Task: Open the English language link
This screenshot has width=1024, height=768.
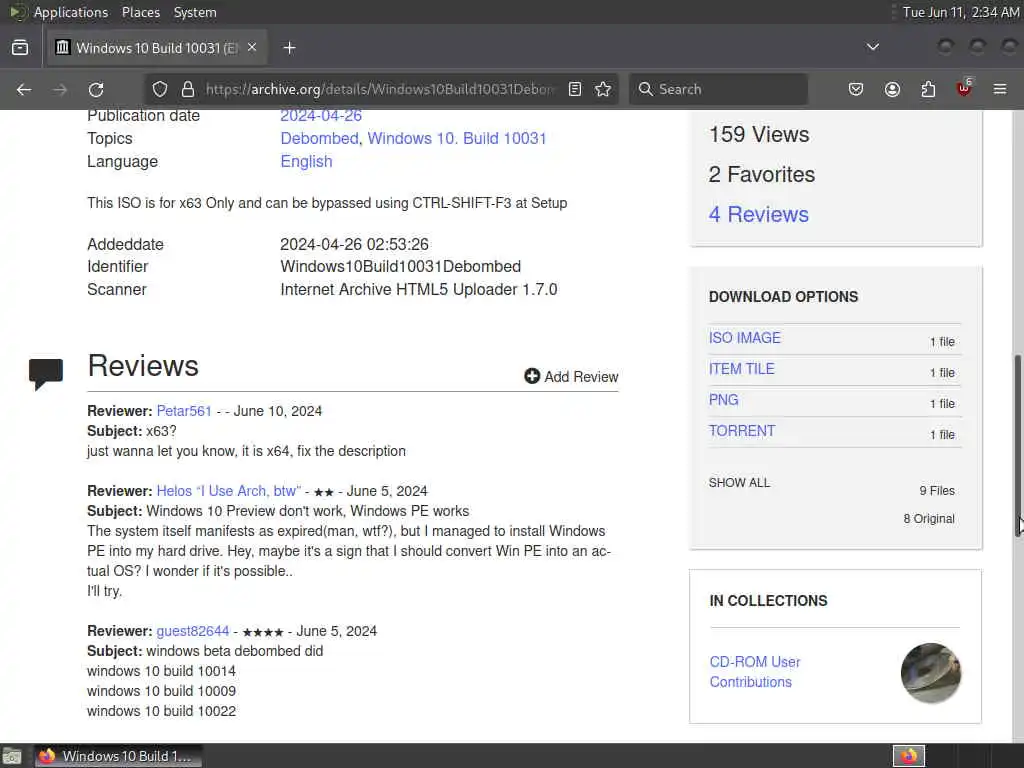Action: pos(306,161)
